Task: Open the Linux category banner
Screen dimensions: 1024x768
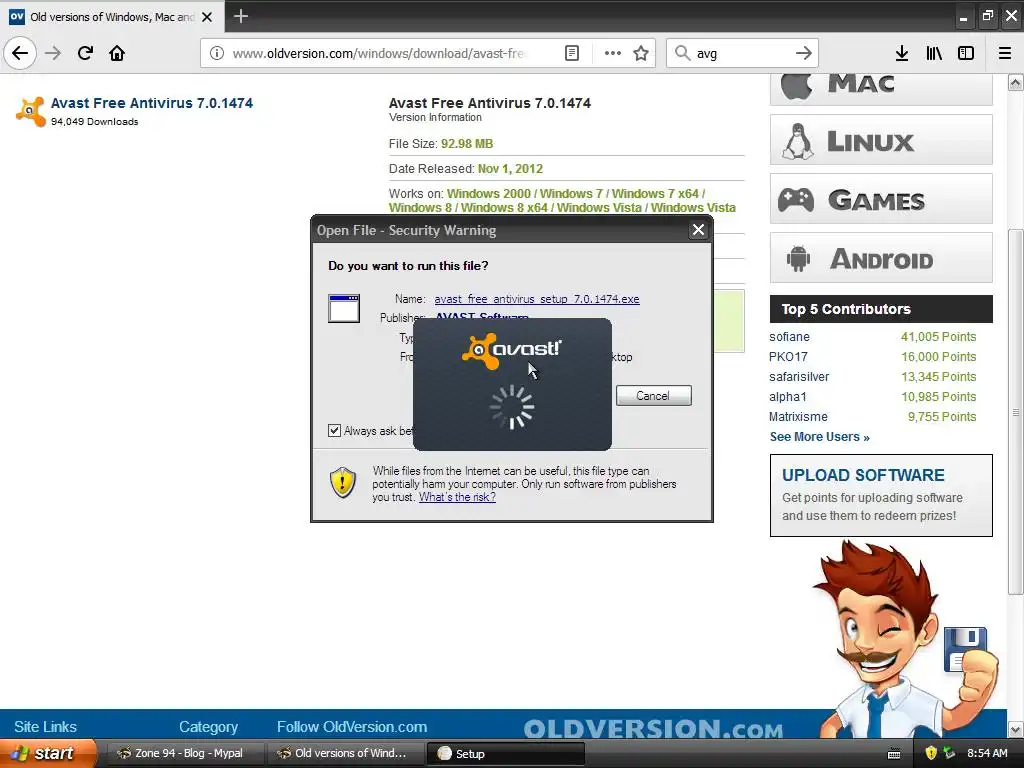Action: coord(881,140)
